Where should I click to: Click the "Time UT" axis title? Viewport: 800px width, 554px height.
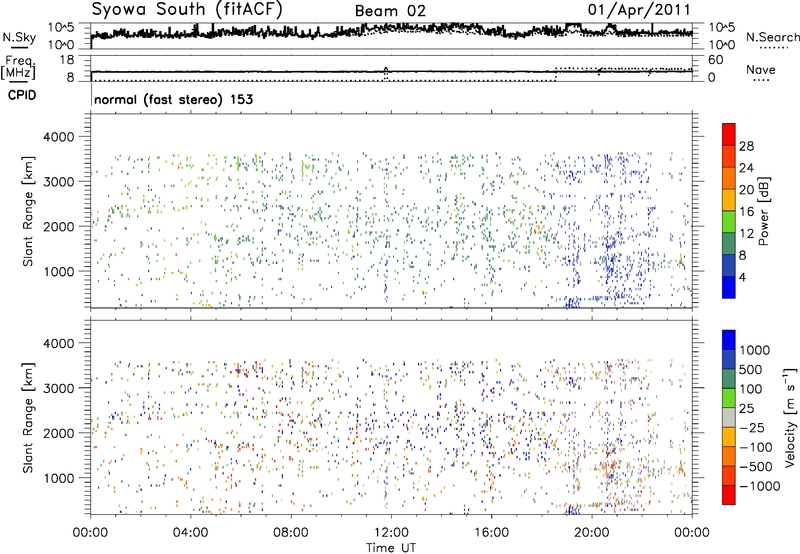coord(391,548)
